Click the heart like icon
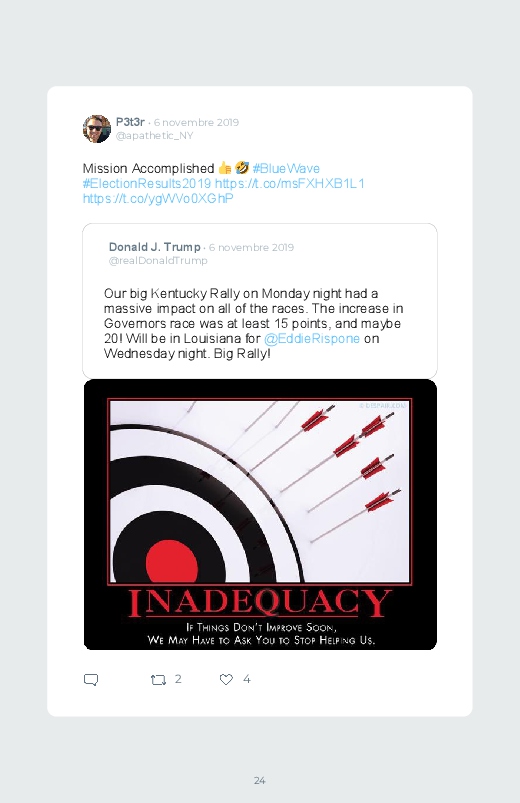This screenshot has width=520, height=803. (226, 679)
